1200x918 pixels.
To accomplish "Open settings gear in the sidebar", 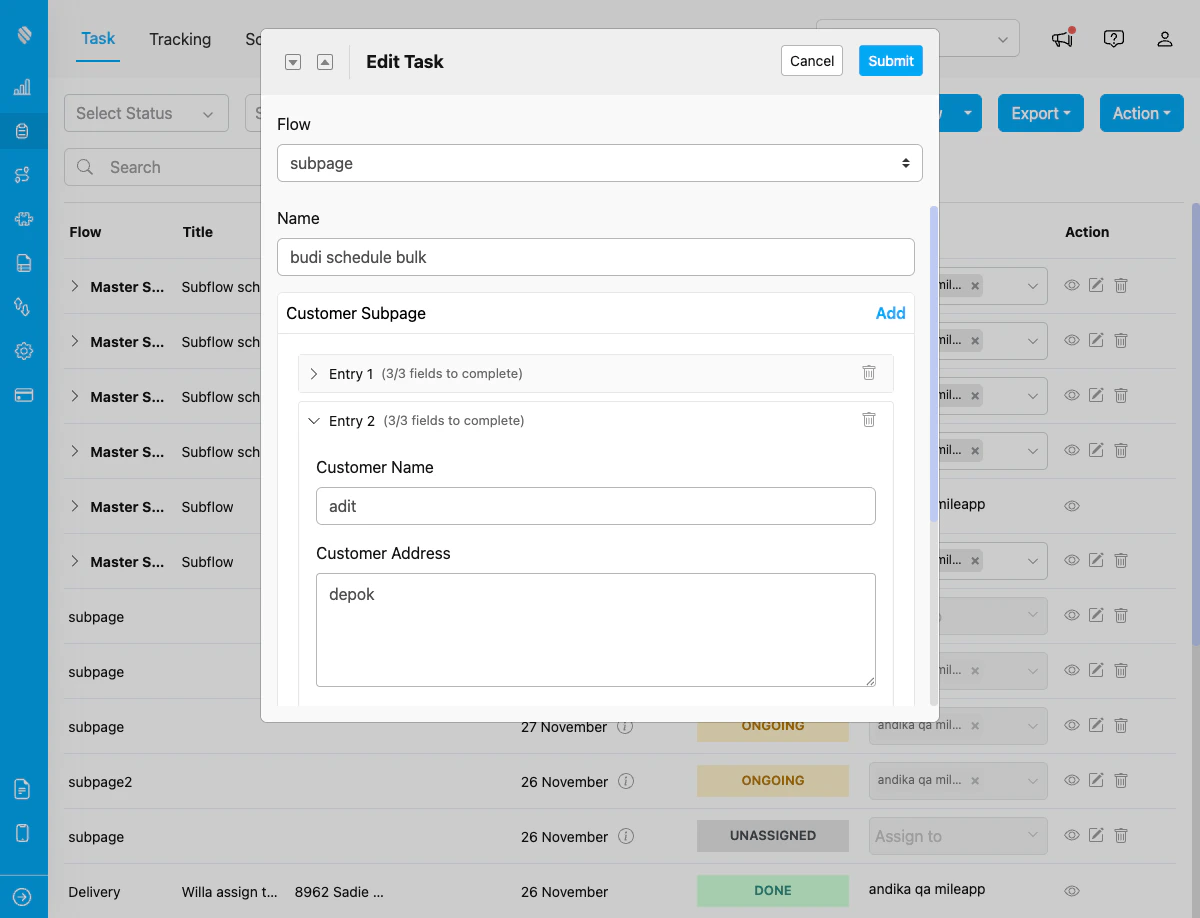I will click(x=23, y=351).
